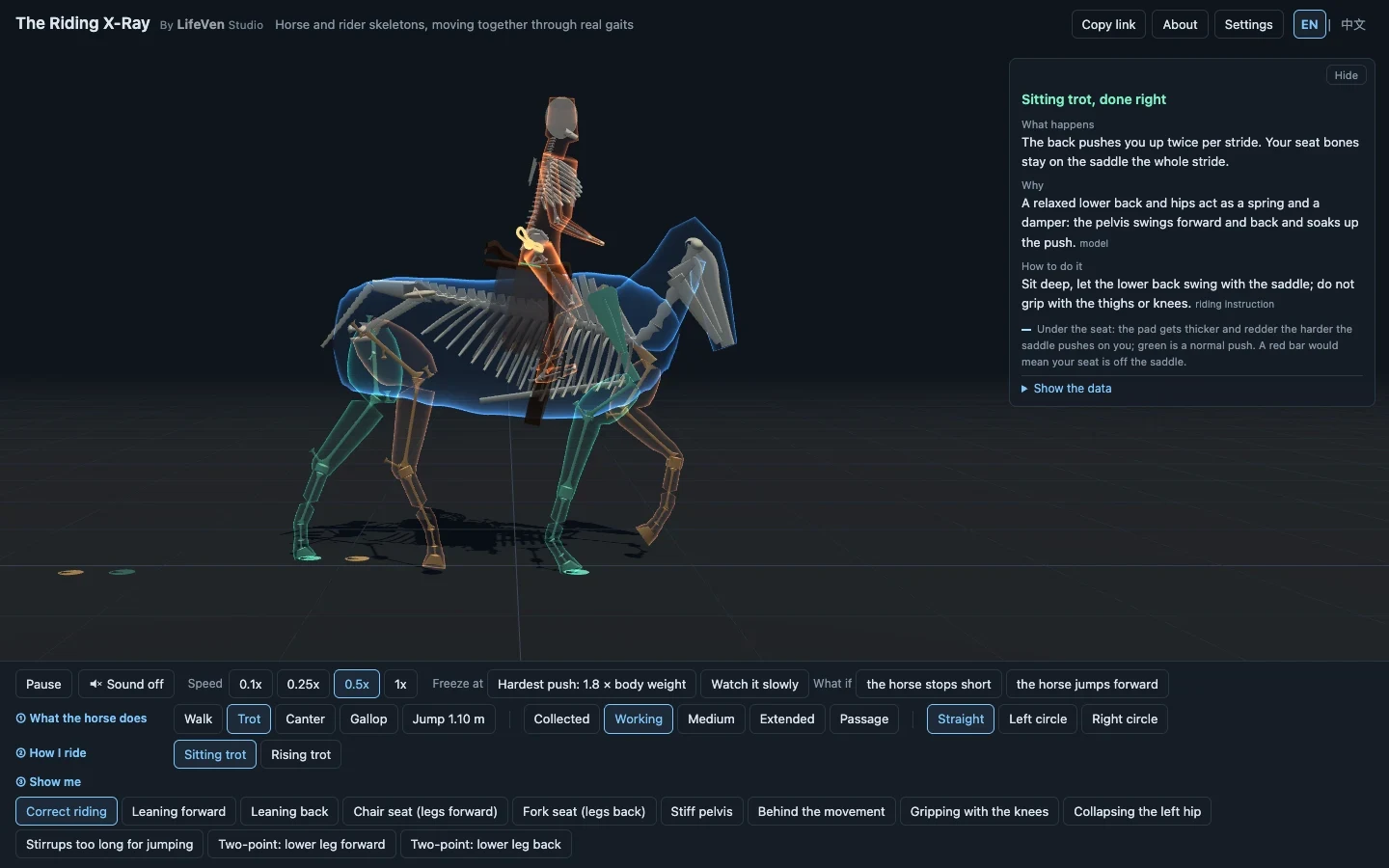Freeze at Hardest push moment

click(x=591, y=684)
